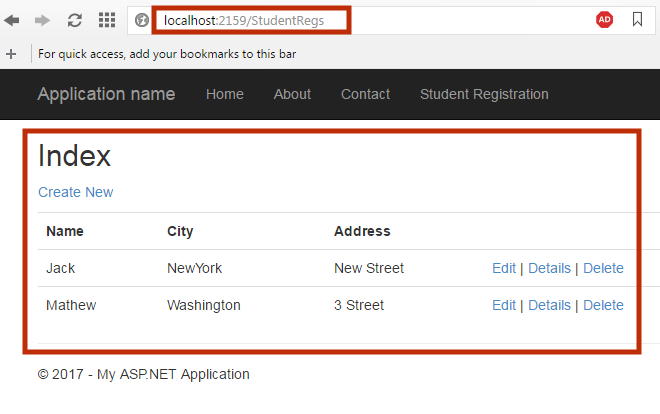
Task: Bookmark this page with the bookmark icon
Action: 637,19
